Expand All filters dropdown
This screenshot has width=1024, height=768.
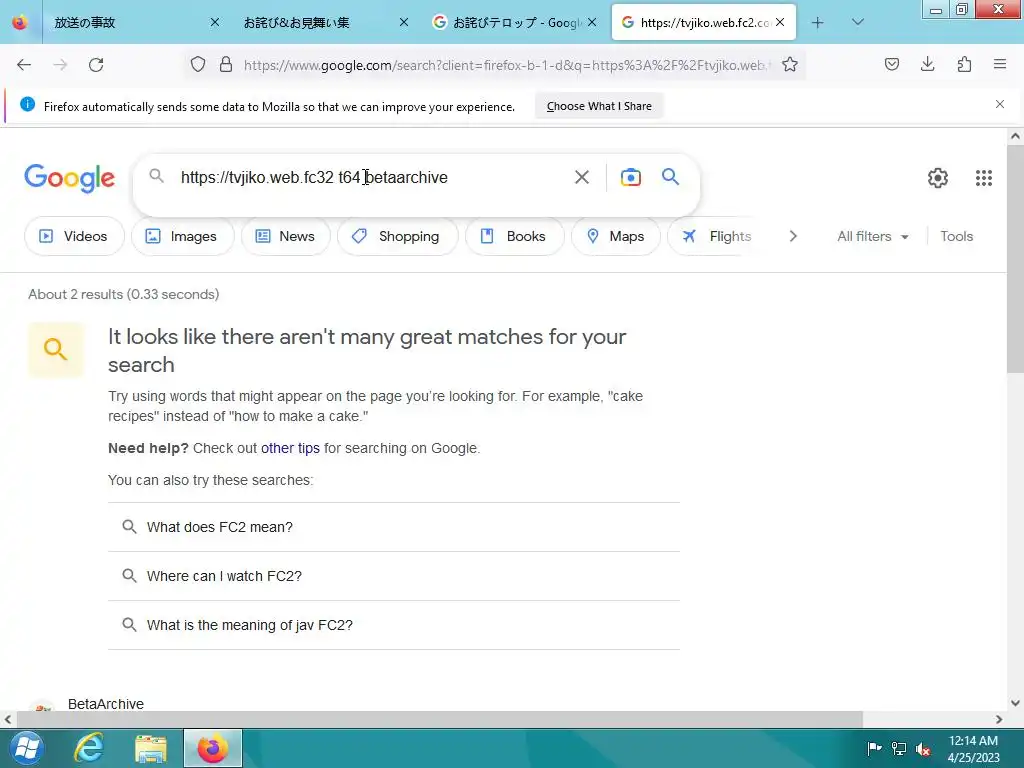click(873, 236)
